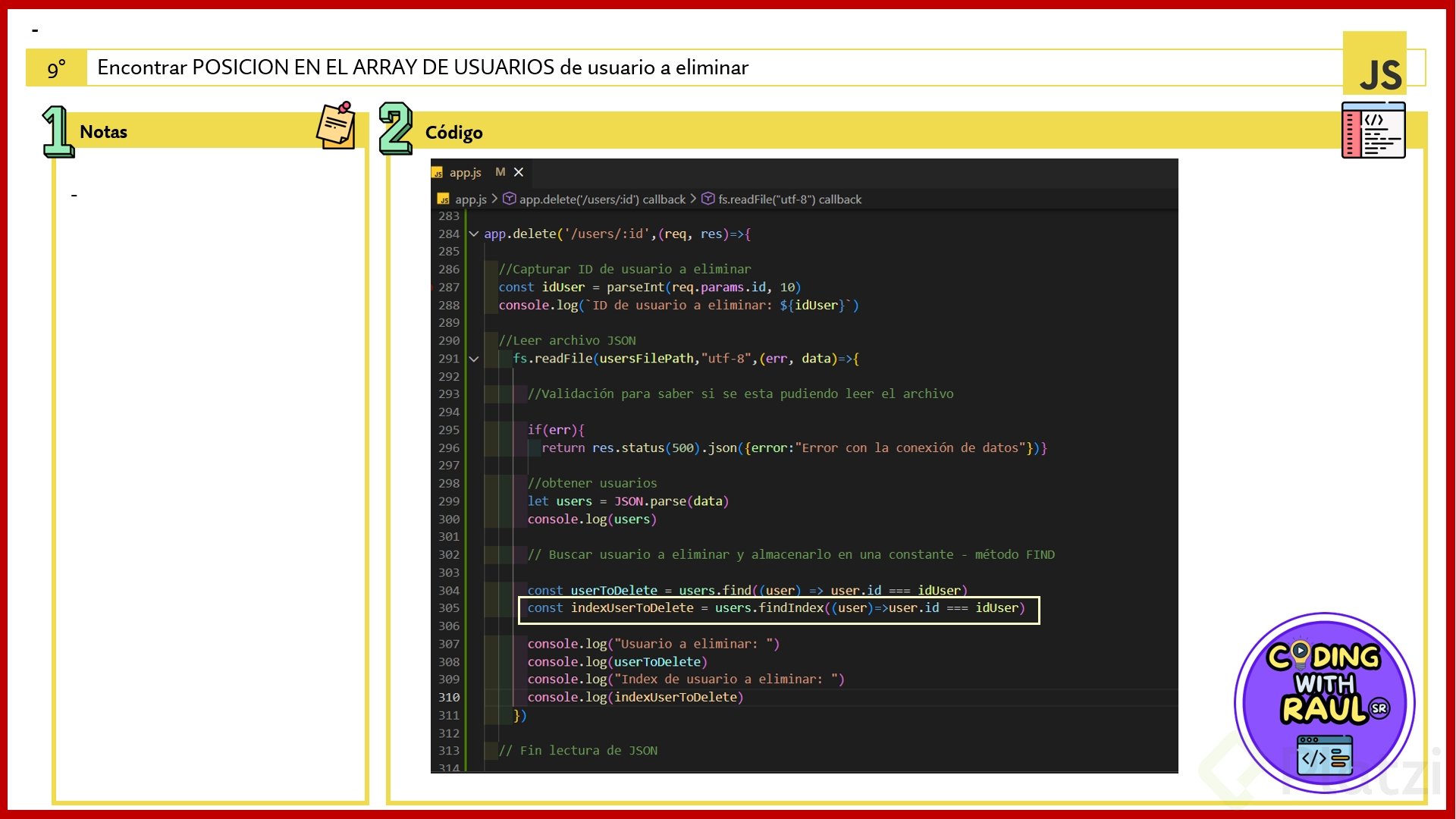This screenshot has width=1456, height=819.
Task: Click the code window icon beside Código
Action: click(x=1373, y=130)
